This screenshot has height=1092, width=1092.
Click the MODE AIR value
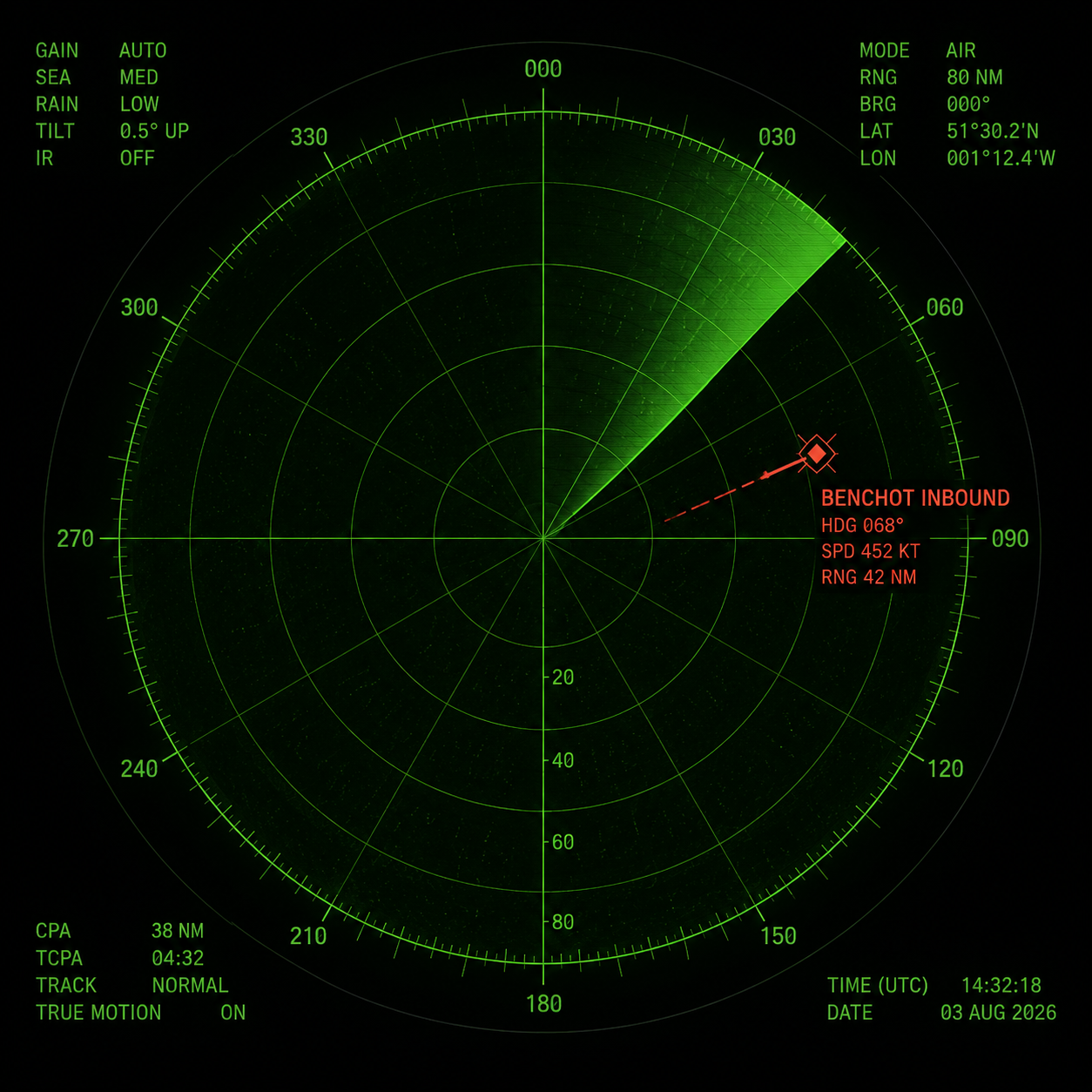click(961, 51)
